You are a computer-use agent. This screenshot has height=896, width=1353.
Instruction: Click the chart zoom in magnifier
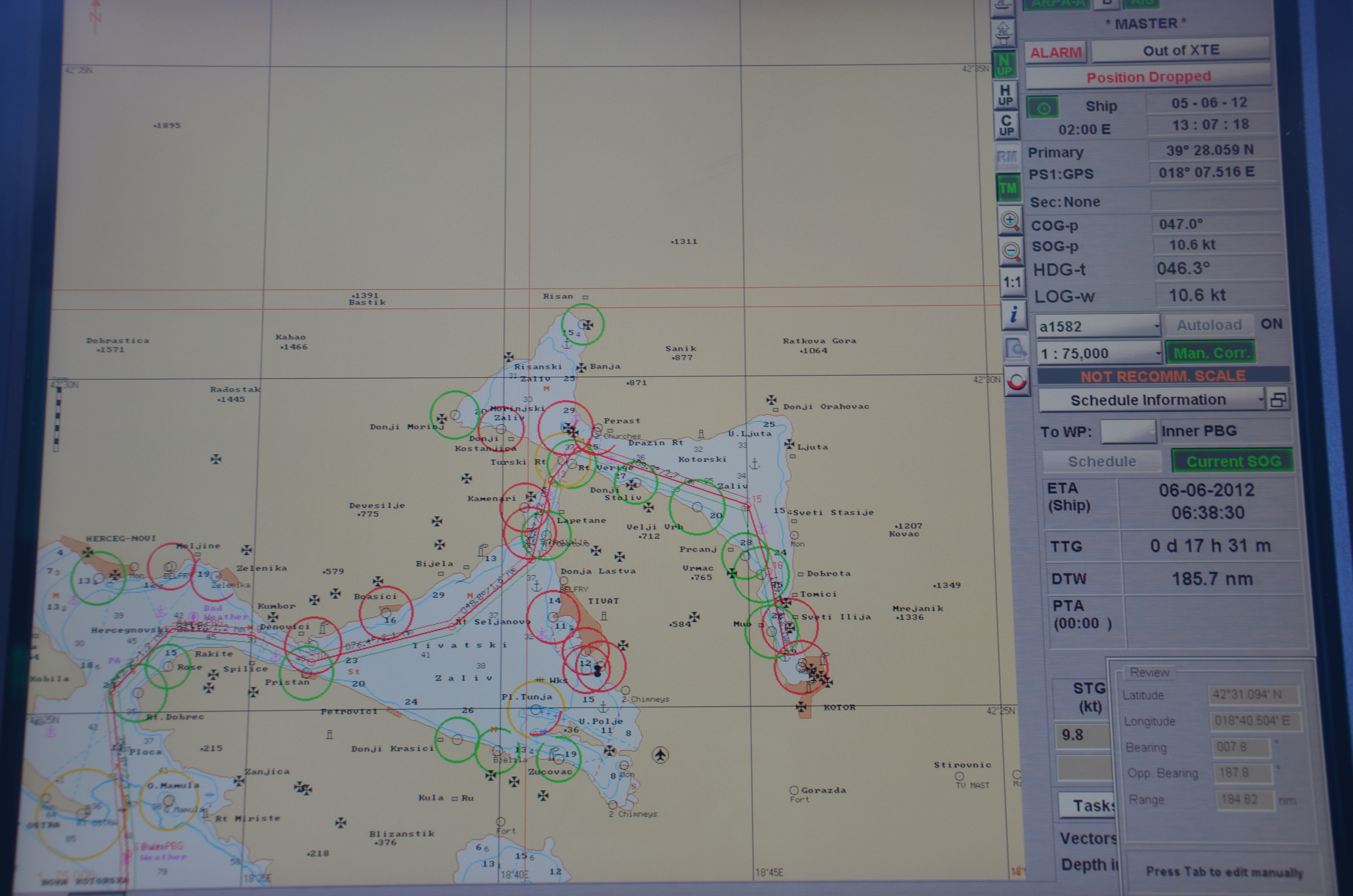pos(1010,221)
